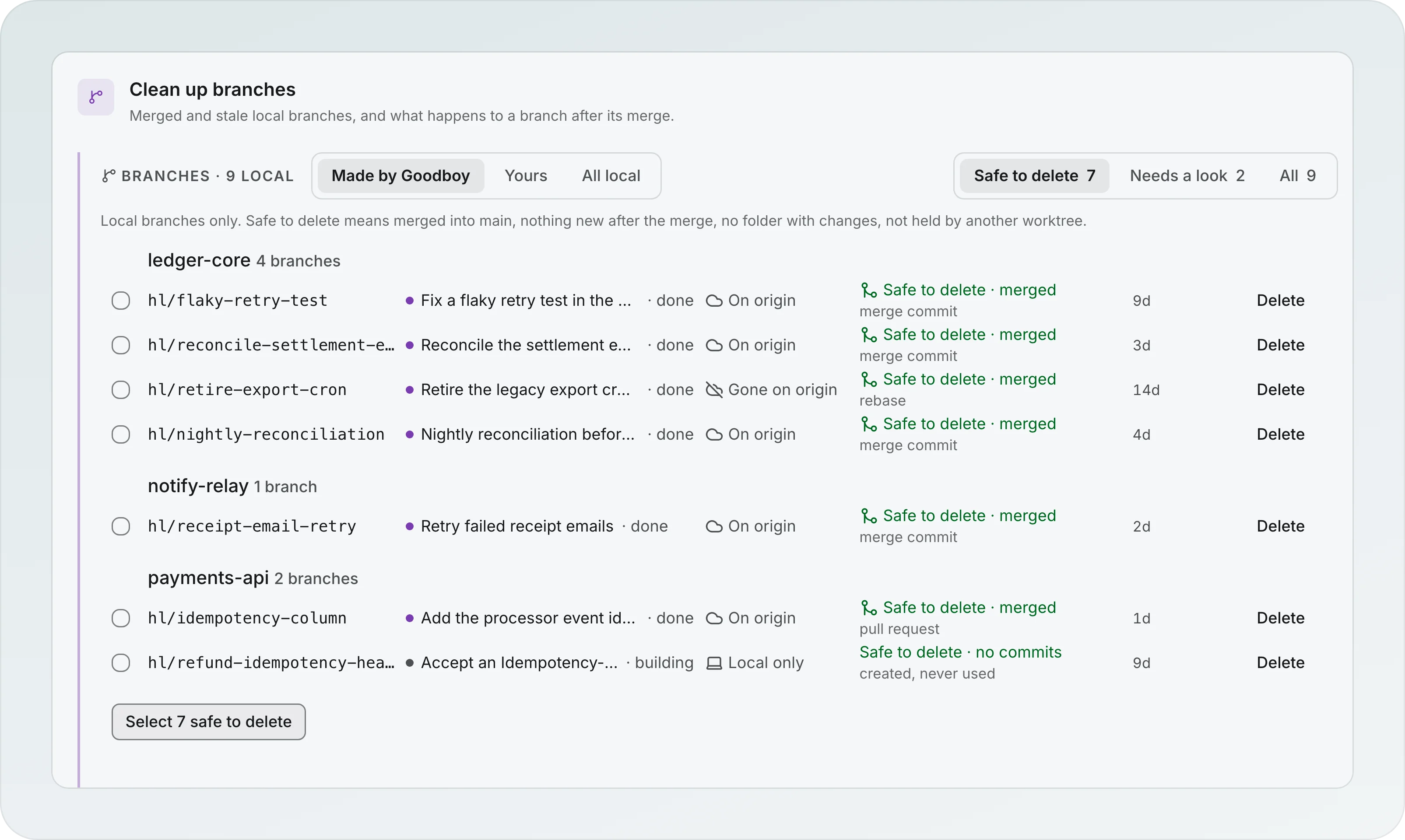Switch to the Yours filter tab
Viewport: 1405px width, 840px height.
(x=526, y=176)
